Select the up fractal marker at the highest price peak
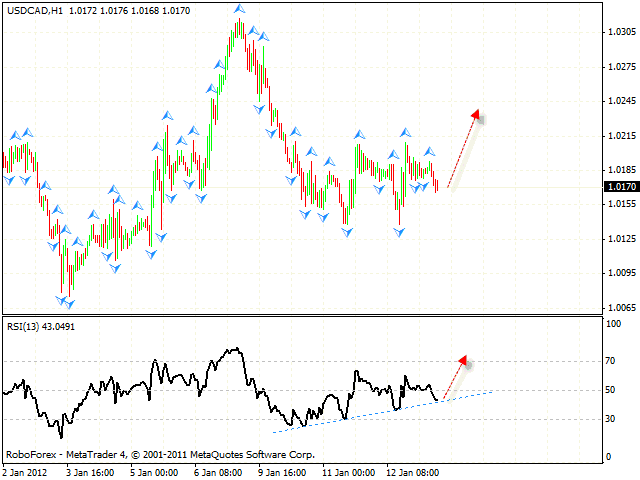The height and width of the screenshot is (480, 640). 238,9
